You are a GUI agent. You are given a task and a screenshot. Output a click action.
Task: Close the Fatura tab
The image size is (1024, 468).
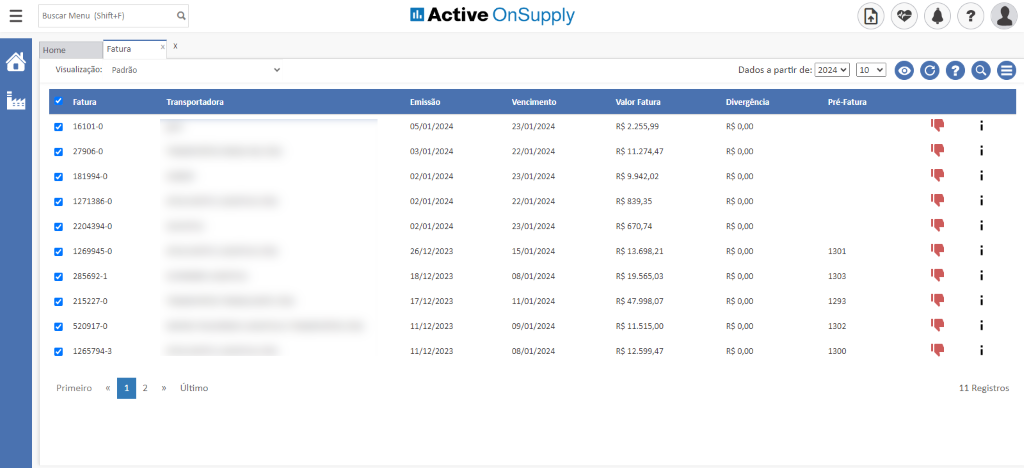click(x=163, y=47)
